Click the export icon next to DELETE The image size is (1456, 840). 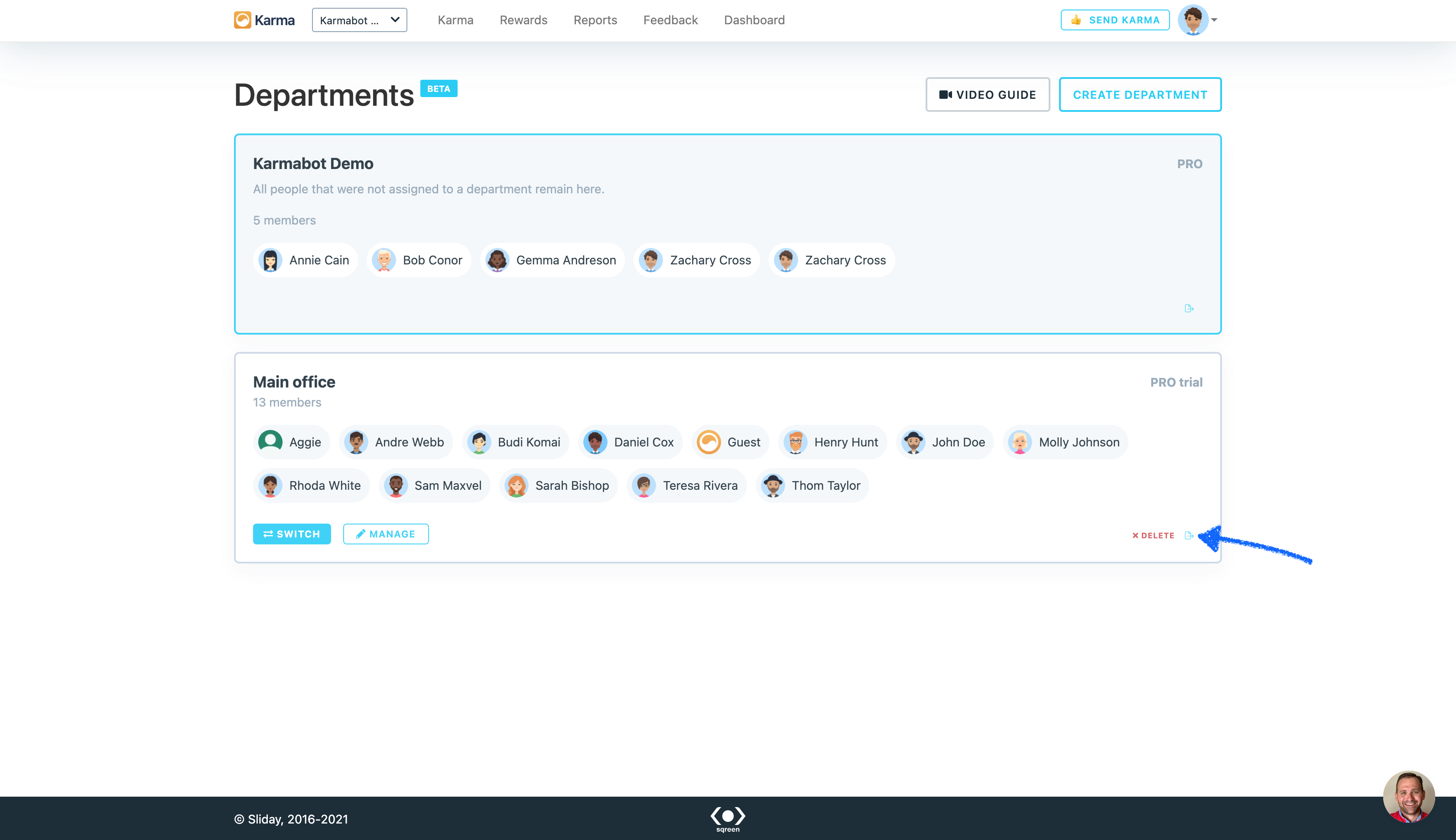(x=1189, y=535)
